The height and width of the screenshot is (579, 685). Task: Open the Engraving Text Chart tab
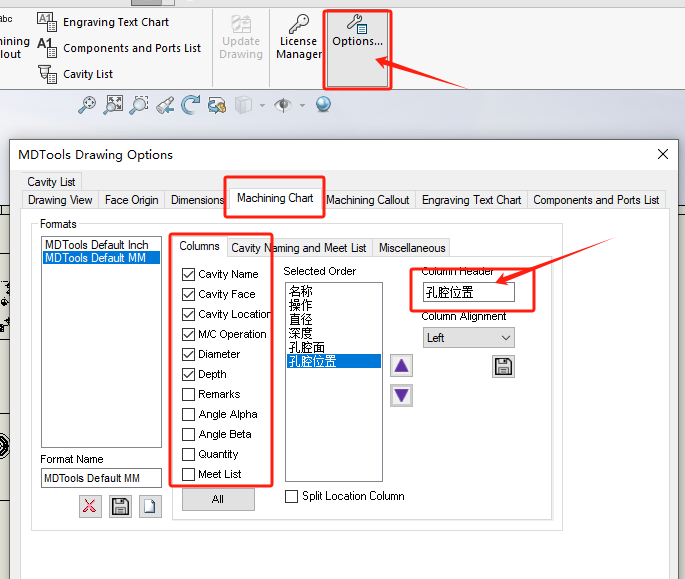coord(471,200)
